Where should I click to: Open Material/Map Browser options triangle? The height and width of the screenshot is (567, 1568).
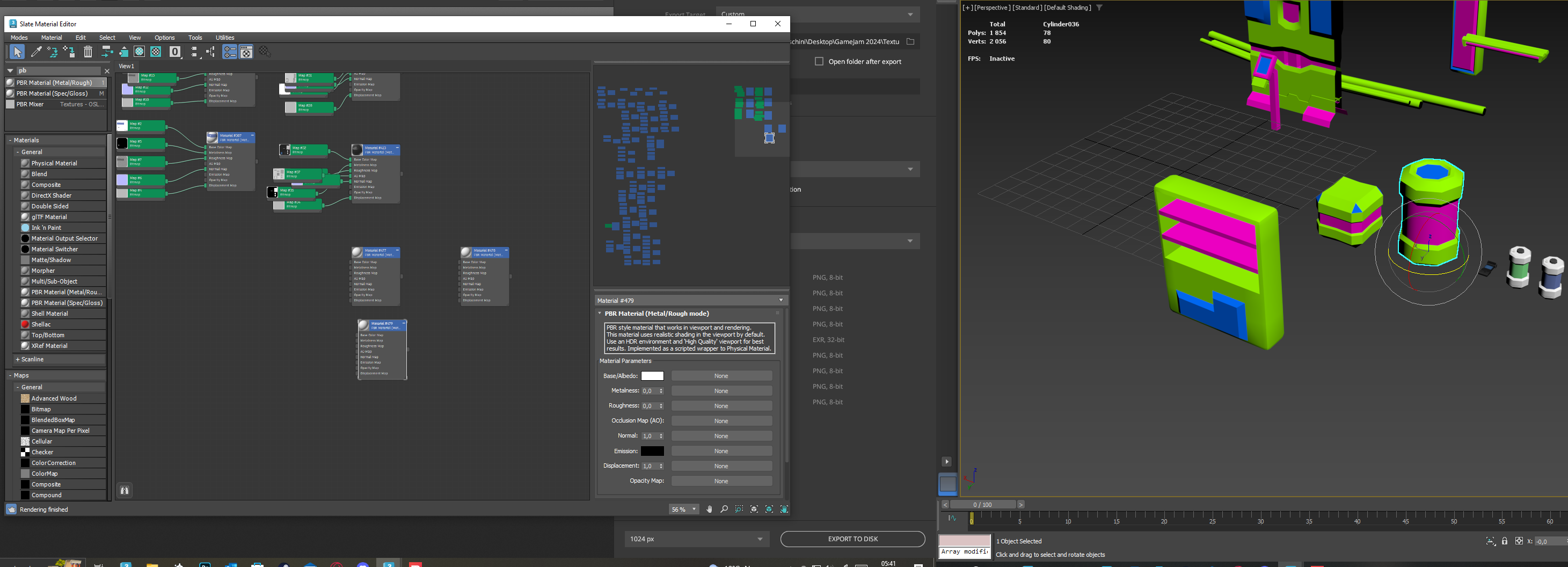pyautogui.click(x=10, y=71)
